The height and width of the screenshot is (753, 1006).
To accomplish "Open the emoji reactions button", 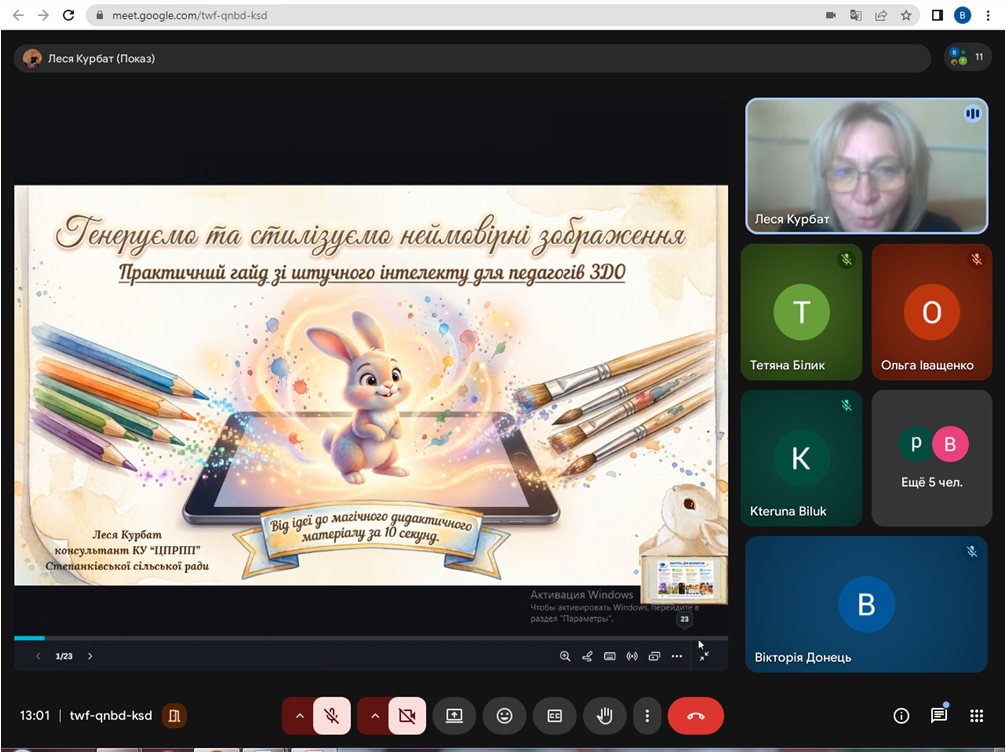I will click(x=504, y=716).
